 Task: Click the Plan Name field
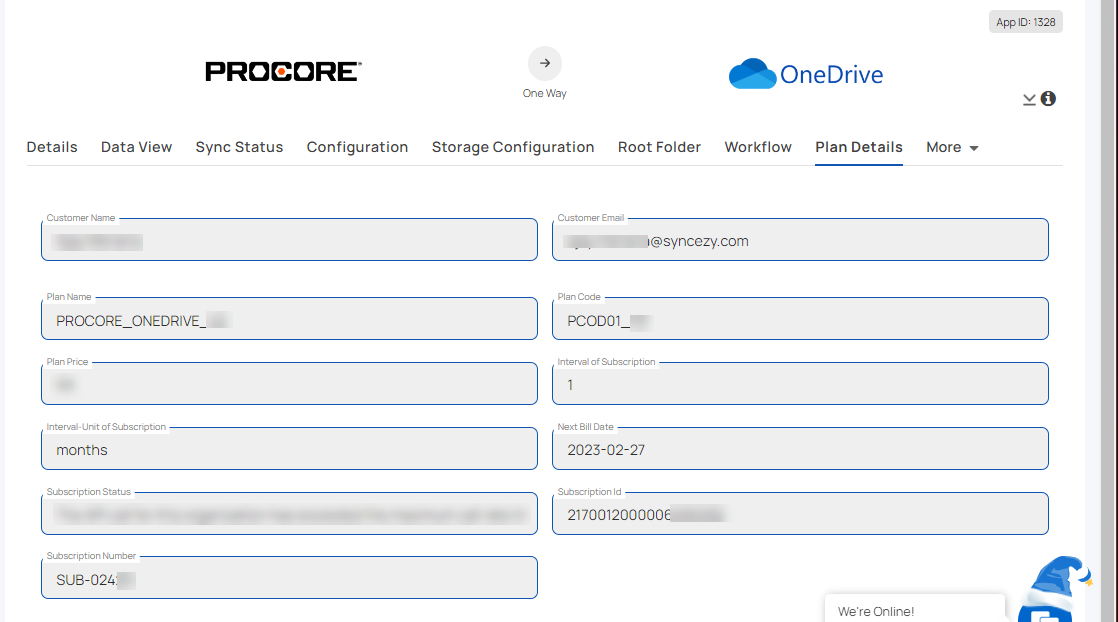(x=289, y=319)
